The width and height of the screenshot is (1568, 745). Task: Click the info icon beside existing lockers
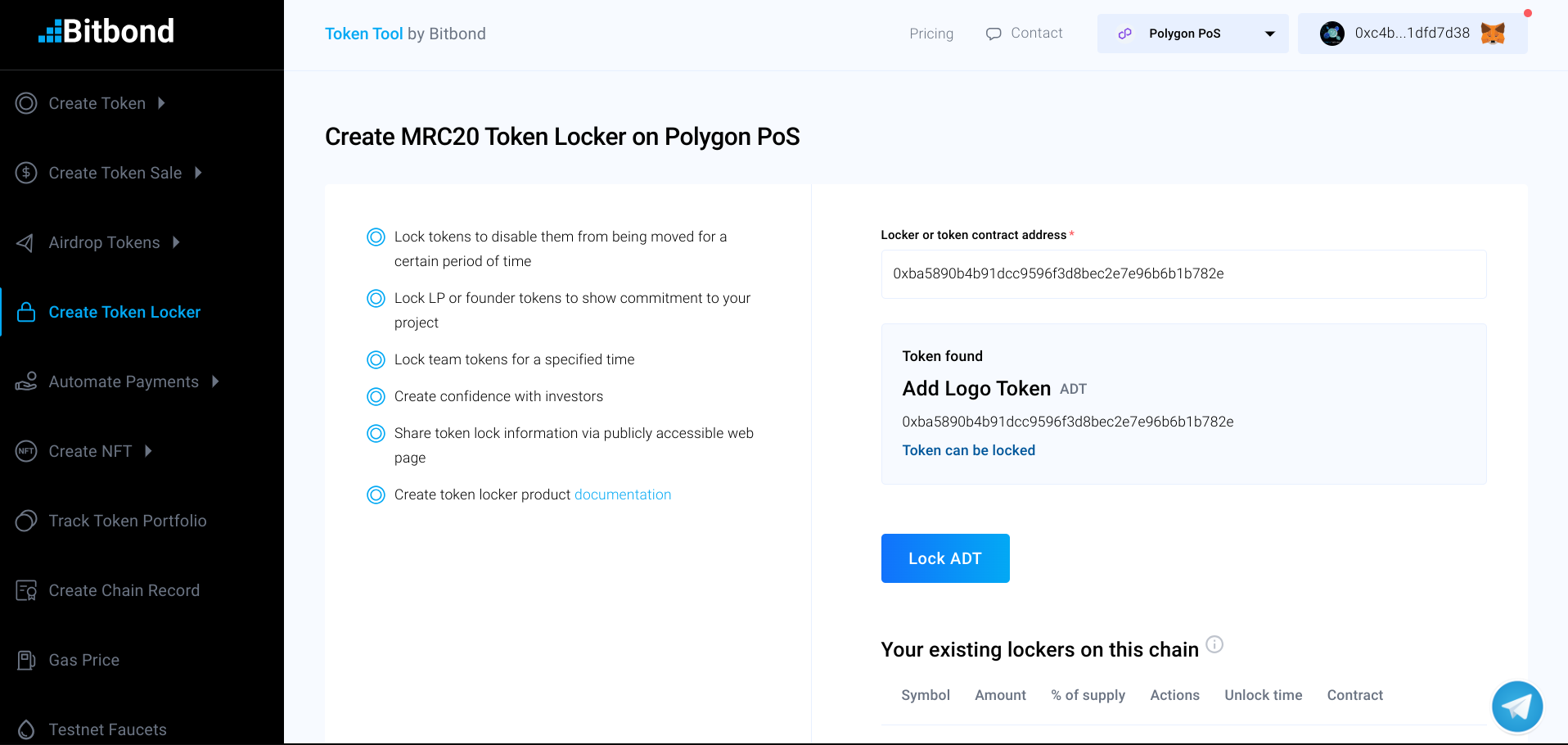(1215, 644)
